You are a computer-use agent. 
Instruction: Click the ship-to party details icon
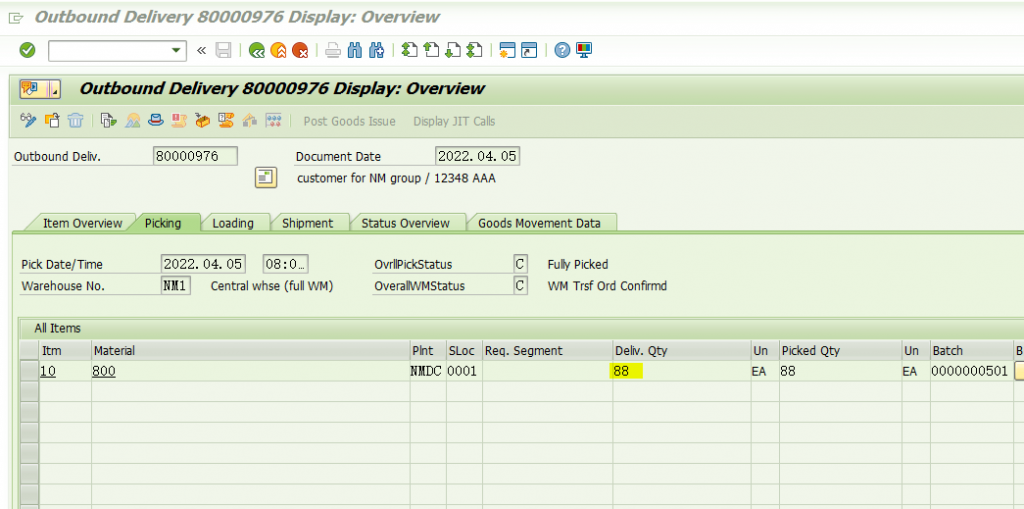coord(266,178)
